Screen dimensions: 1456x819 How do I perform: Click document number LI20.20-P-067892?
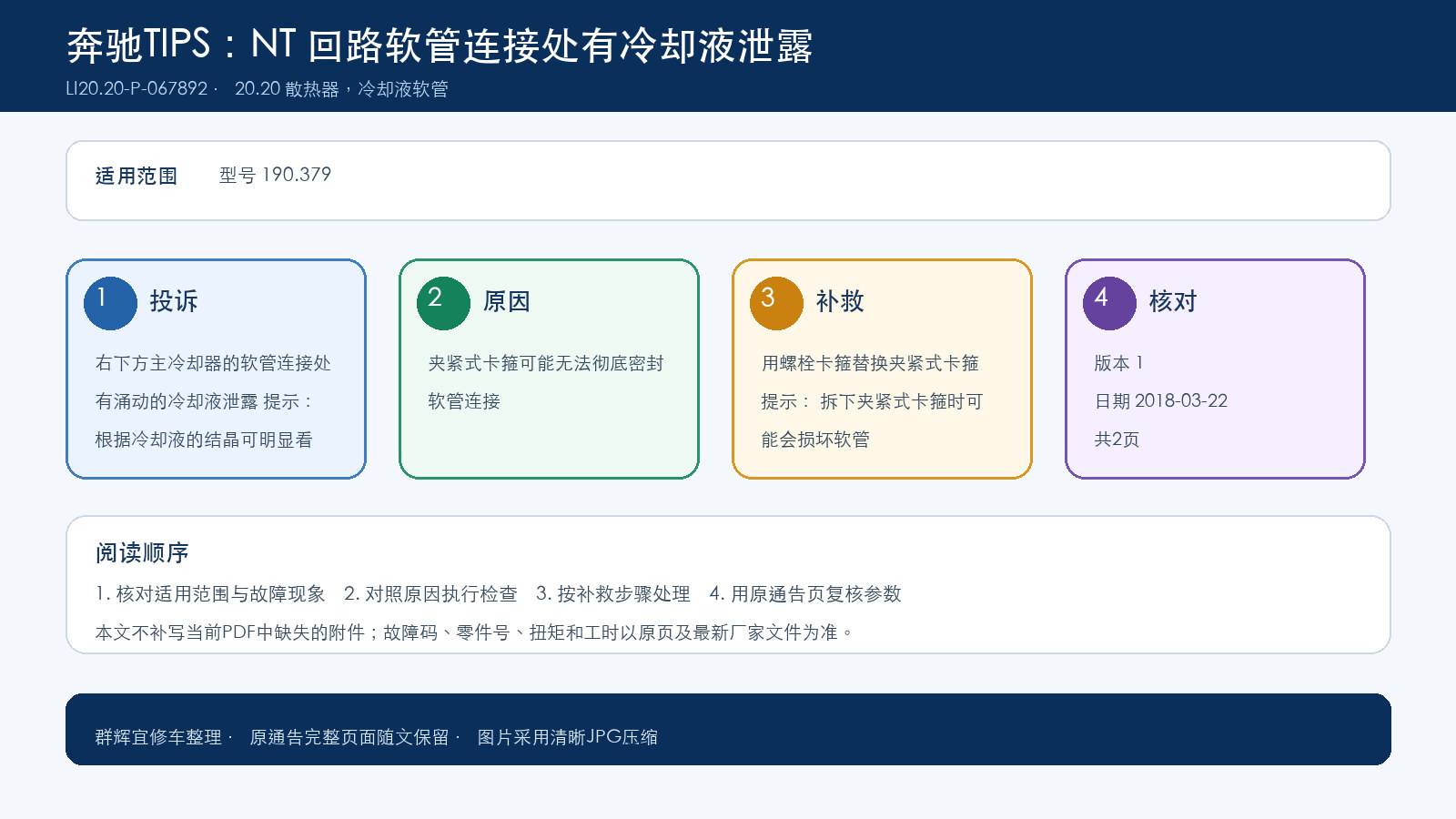[136, 88]
